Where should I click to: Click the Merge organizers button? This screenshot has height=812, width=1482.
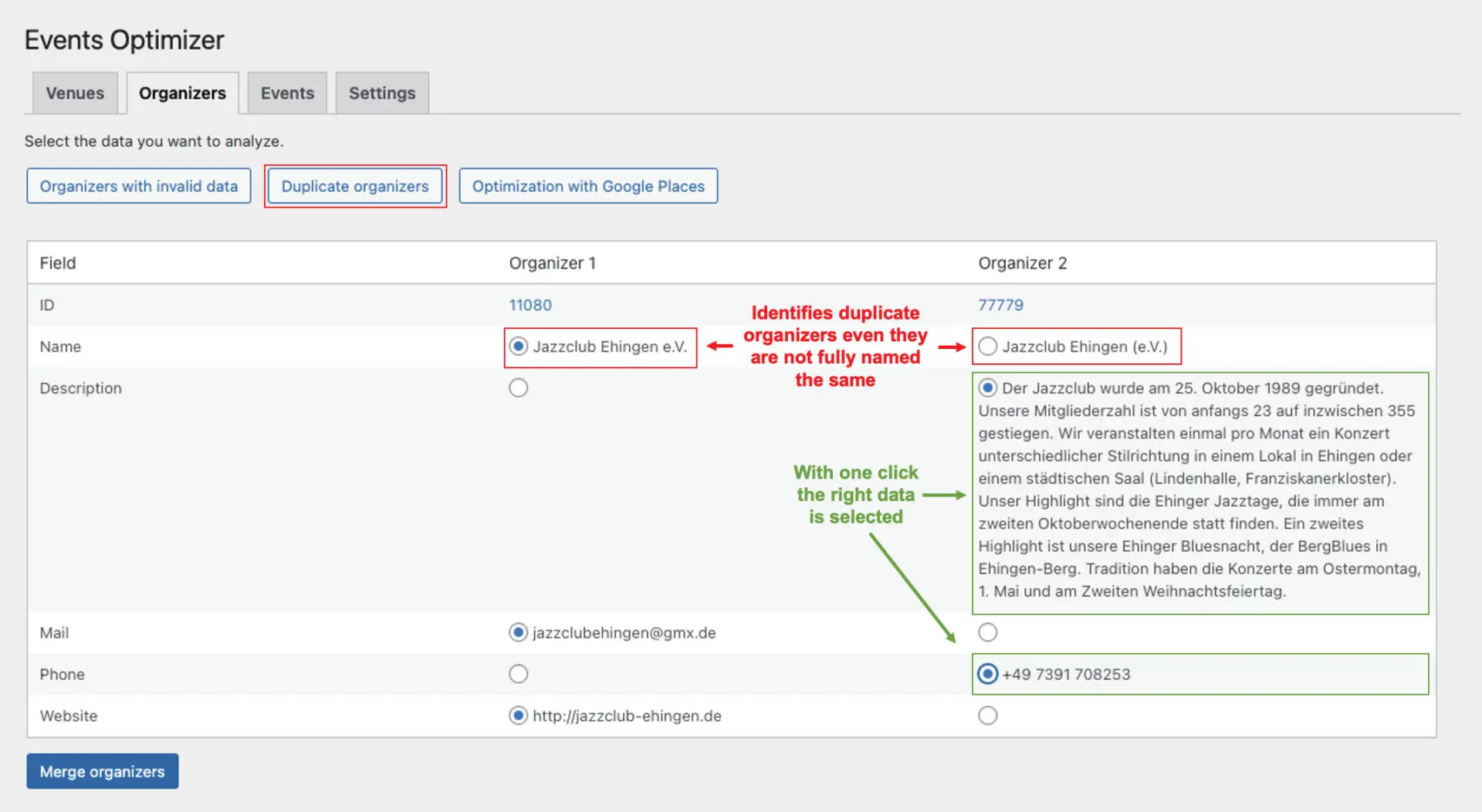pyautogui.click(x=103, y=771)
